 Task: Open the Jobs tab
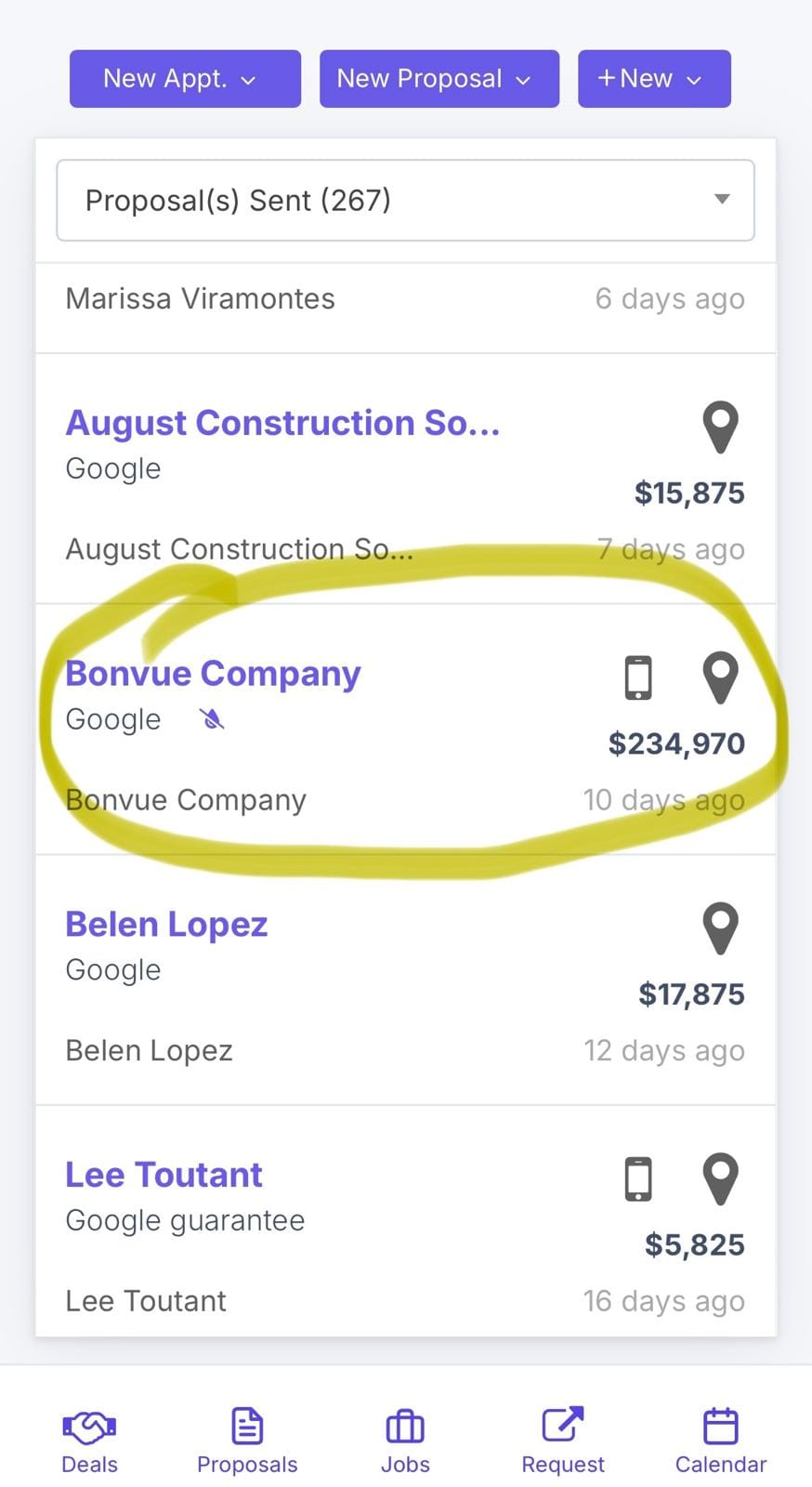pos(405,1441)
